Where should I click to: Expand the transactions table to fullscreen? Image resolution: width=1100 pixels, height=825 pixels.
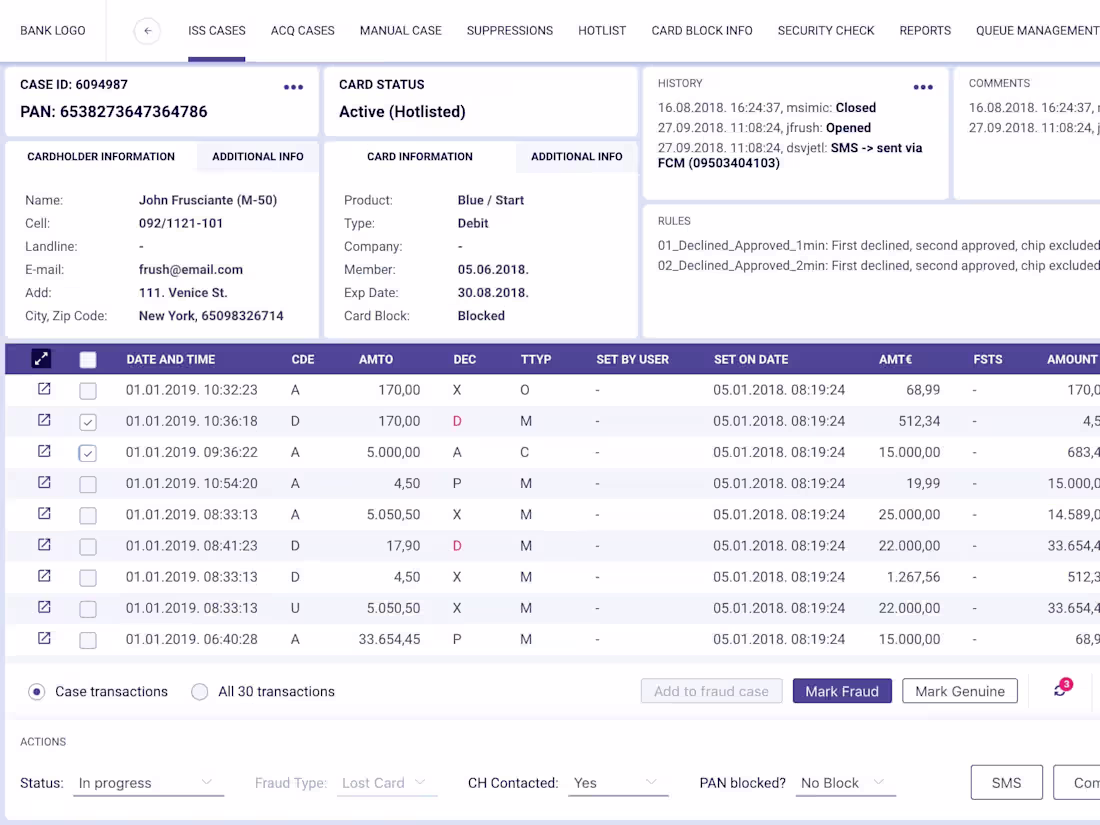[41, 358]
